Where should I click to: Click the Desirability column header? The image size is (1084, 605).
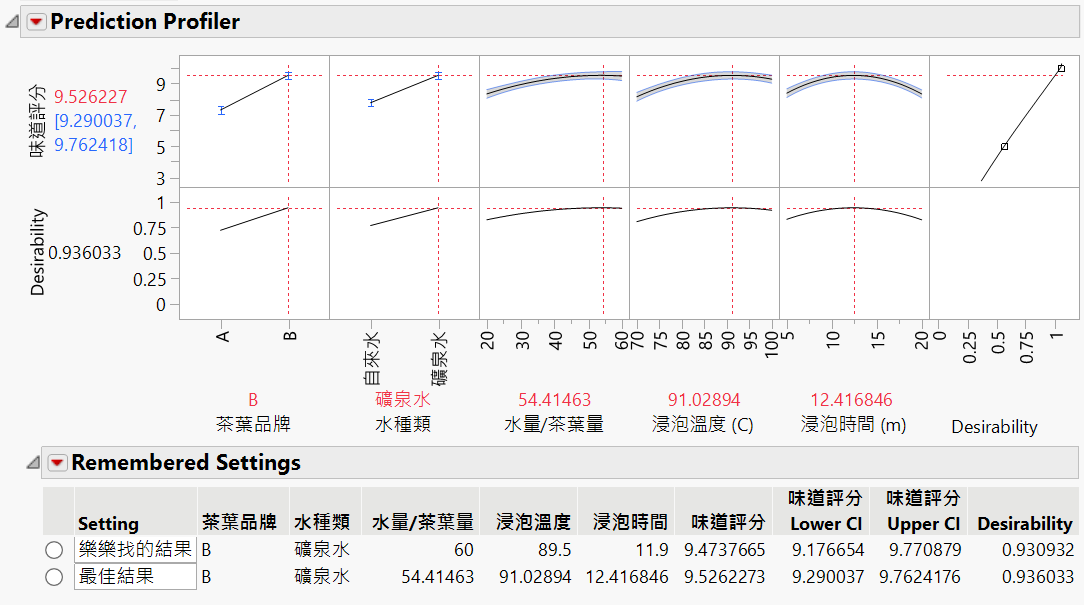(1024, 524)
